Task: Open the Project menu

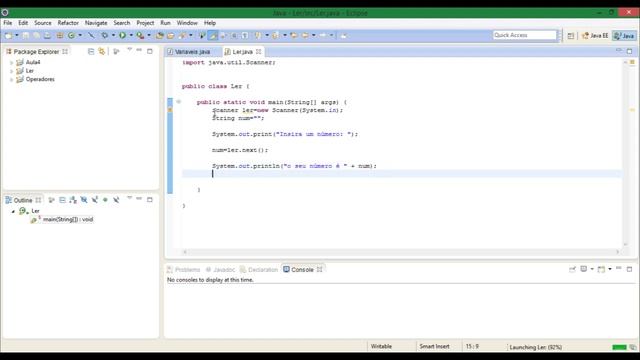Action: [145, 23]
